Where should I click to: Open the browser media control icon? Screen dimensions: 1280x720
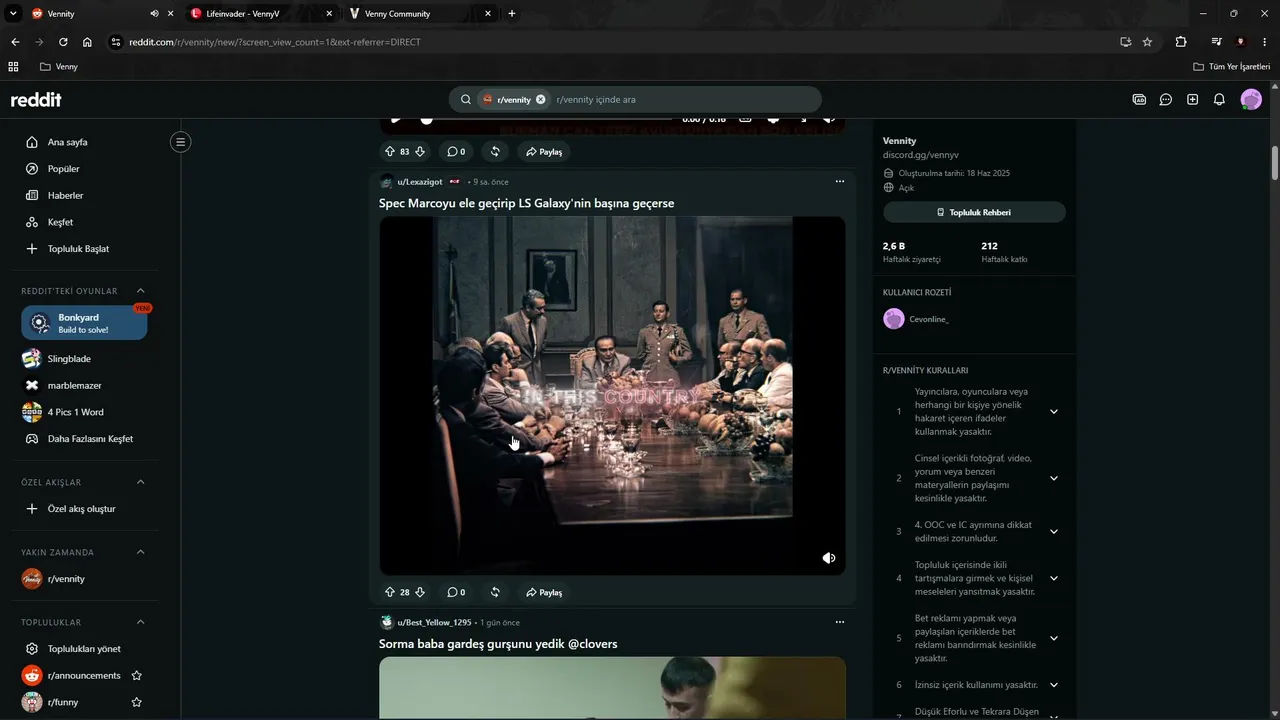click(x=1216, y=42)
